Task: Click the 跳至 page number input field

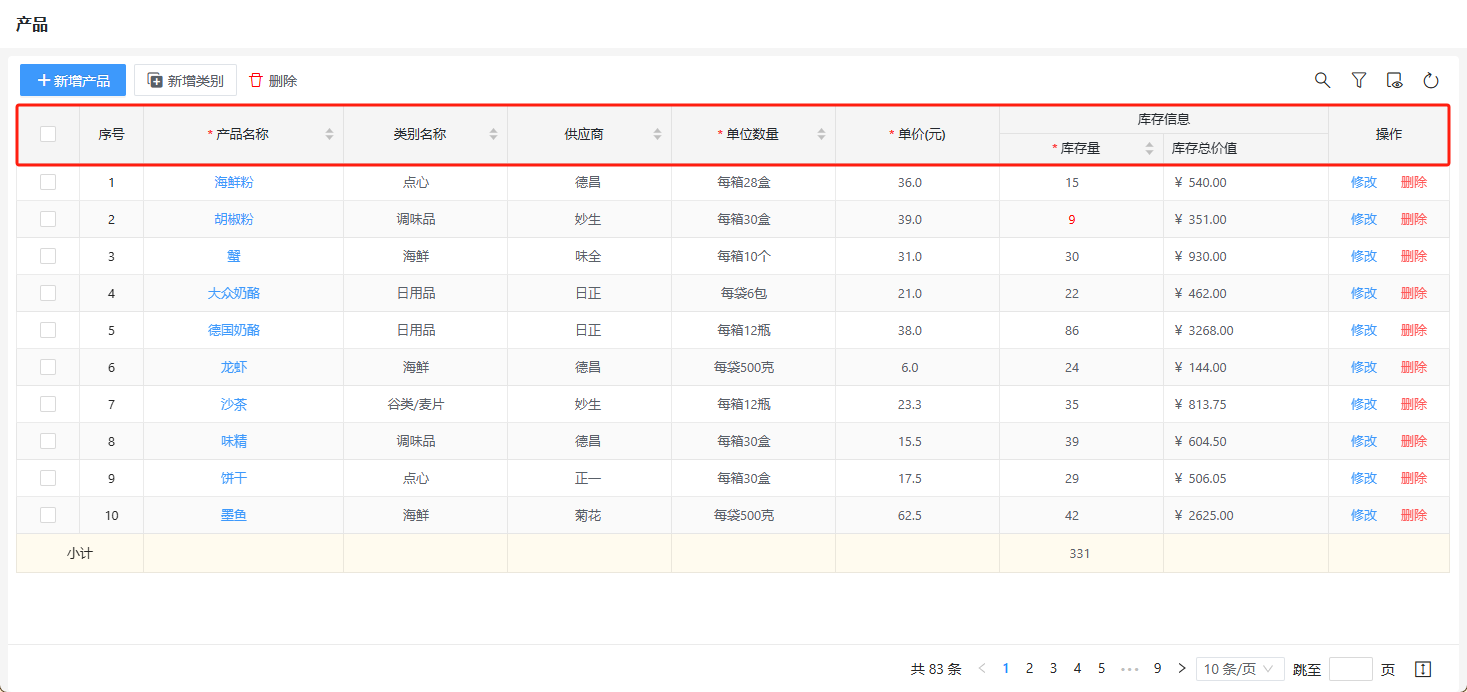Action: pyautogui.click(x=1350, y=669)
